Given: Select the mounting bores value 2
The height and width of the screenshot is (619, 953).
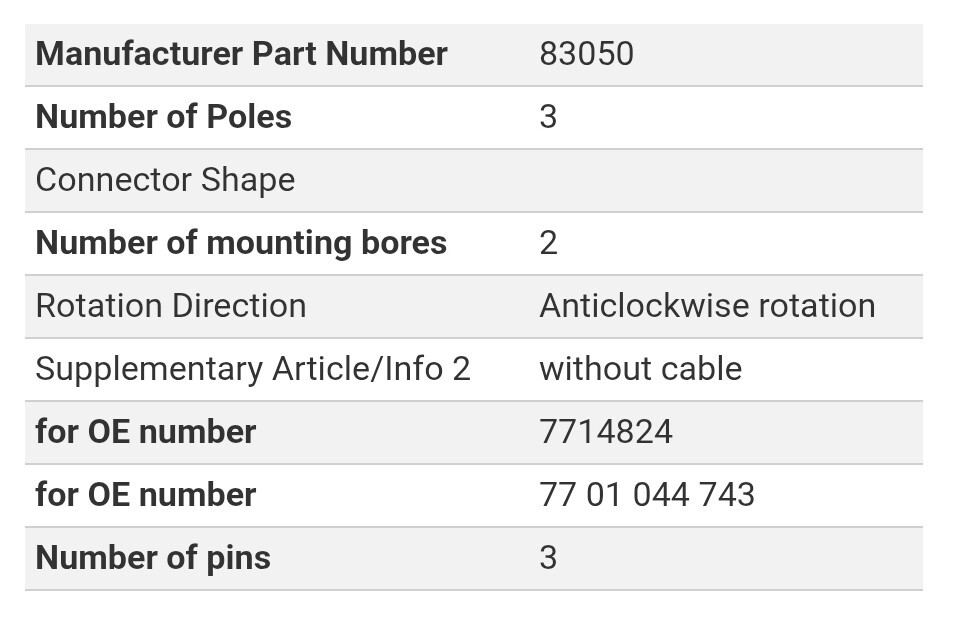Looking at the screenshot, I should point(548,243).
